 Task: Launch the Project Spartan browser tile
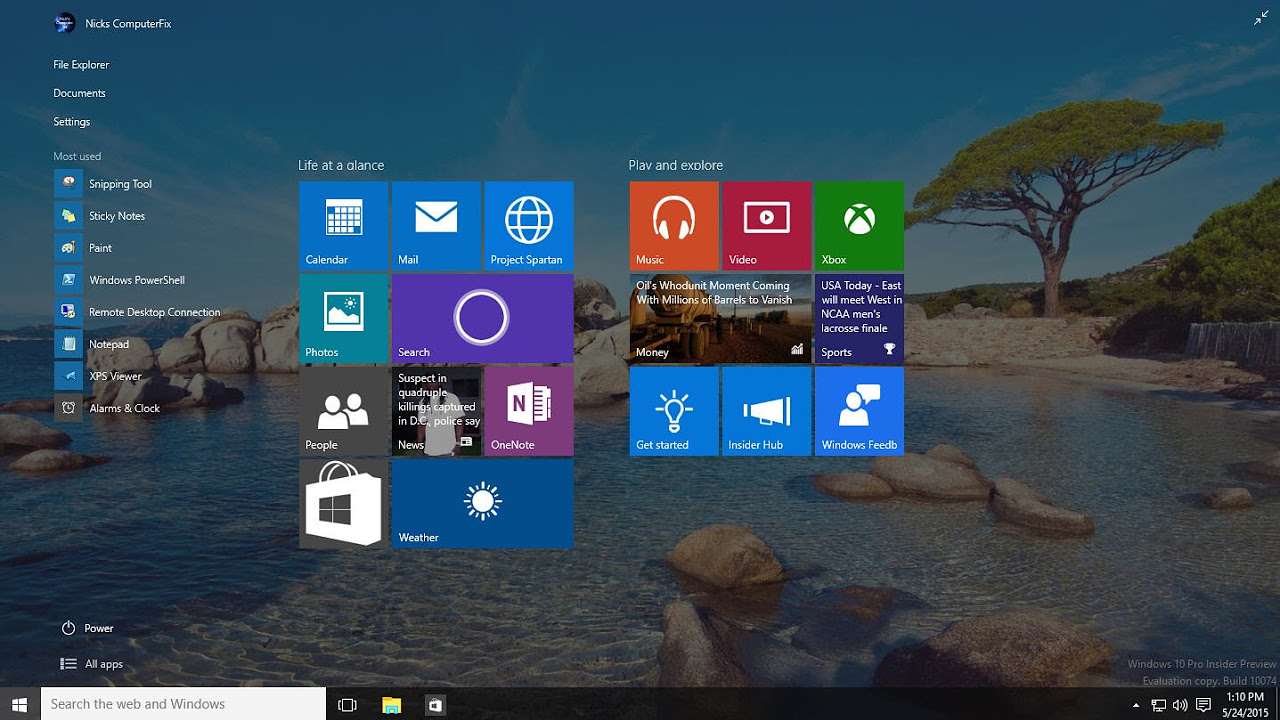529,226
